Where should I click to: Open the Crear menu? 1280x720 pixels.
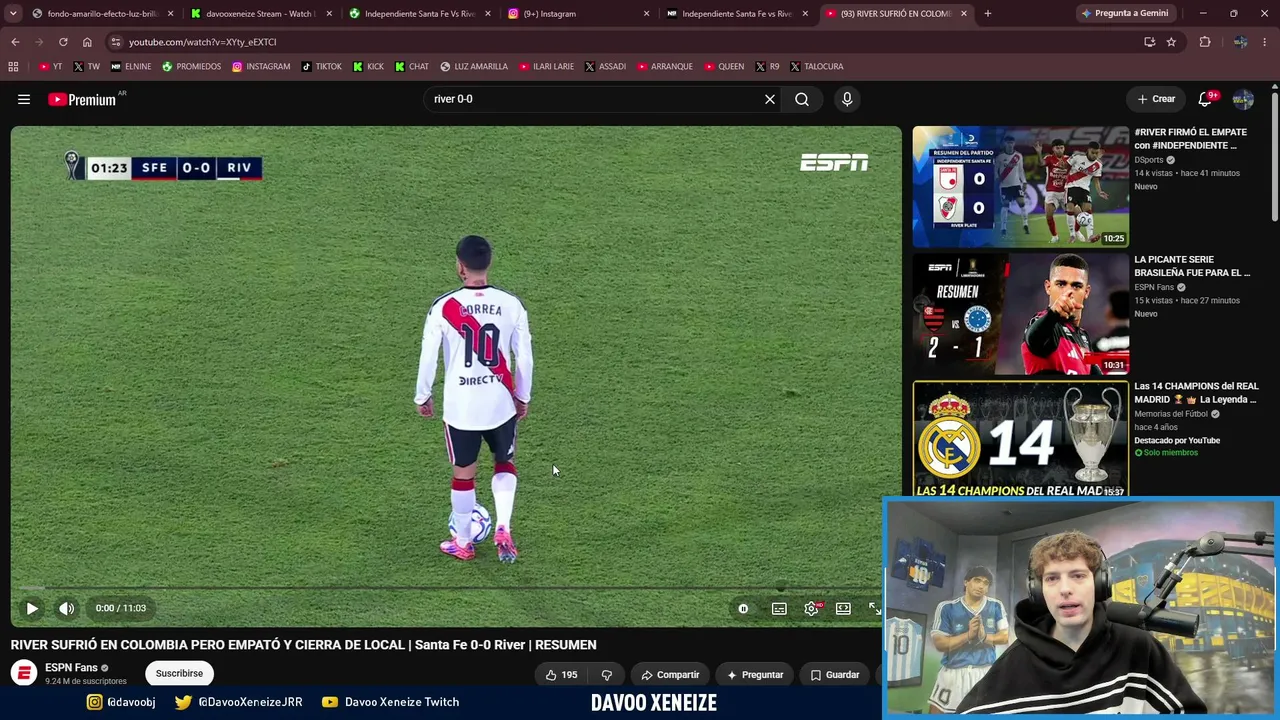tap(1156, 99)
